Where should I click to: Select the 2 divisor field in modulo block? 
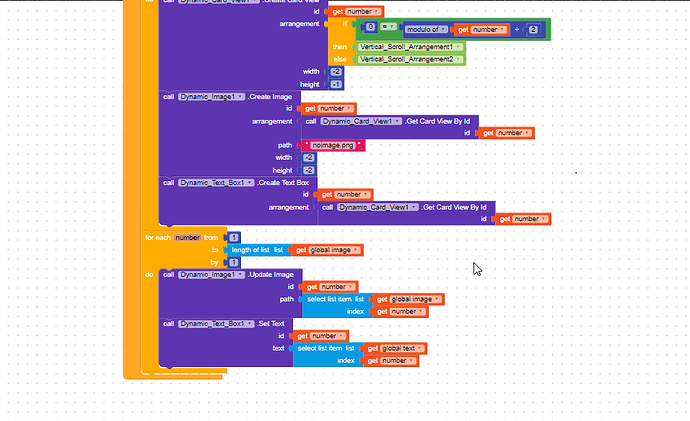point(533,29)
